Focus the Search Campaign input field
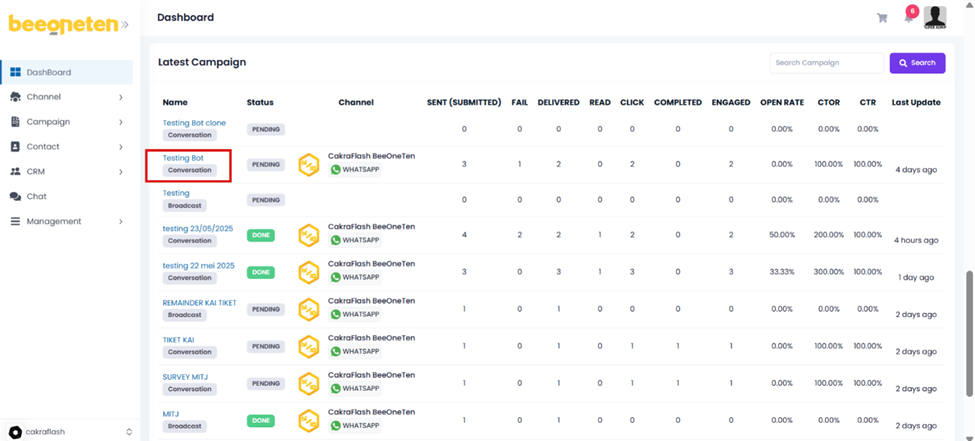Image resolution: width=975 pixels, height=441 pixels. point(825,63)
